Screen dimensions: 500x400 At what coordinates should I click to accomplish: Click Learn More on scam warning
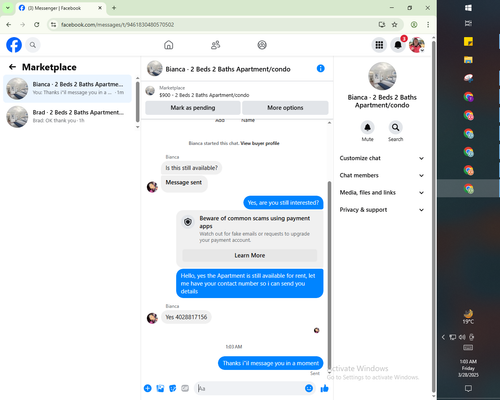[250, 255]
